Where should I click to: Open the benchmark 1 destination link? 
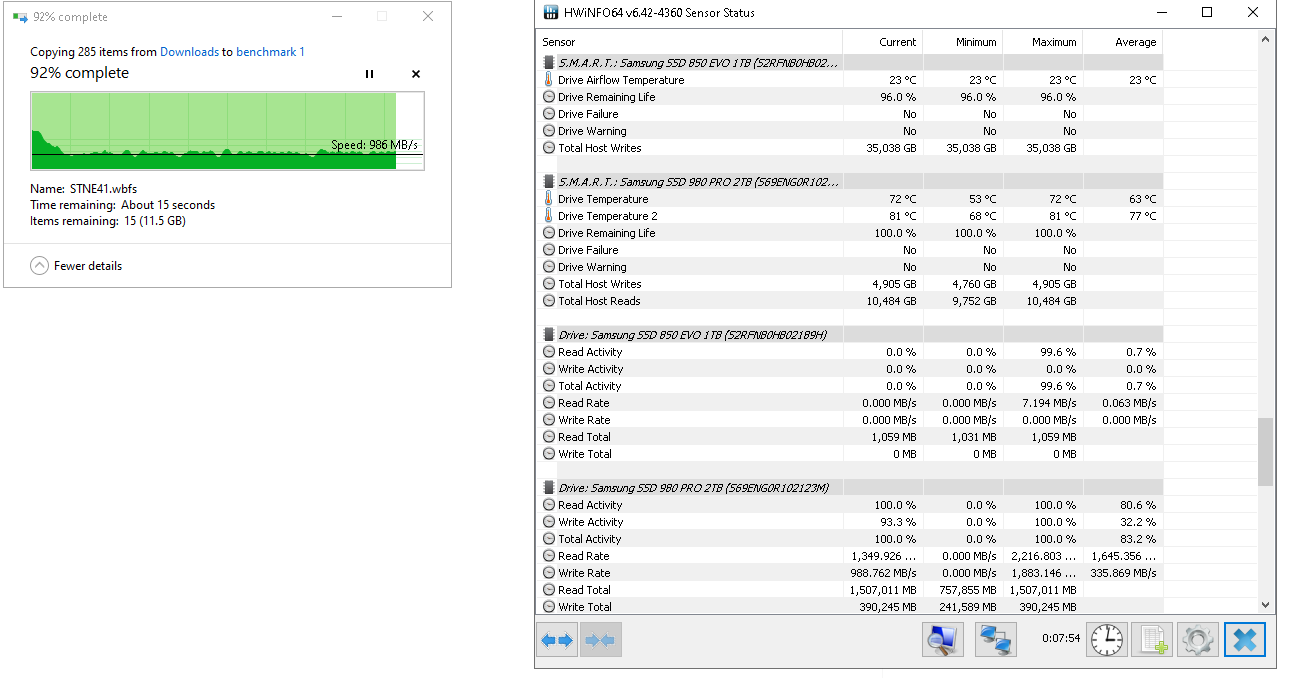coord(270,52)
